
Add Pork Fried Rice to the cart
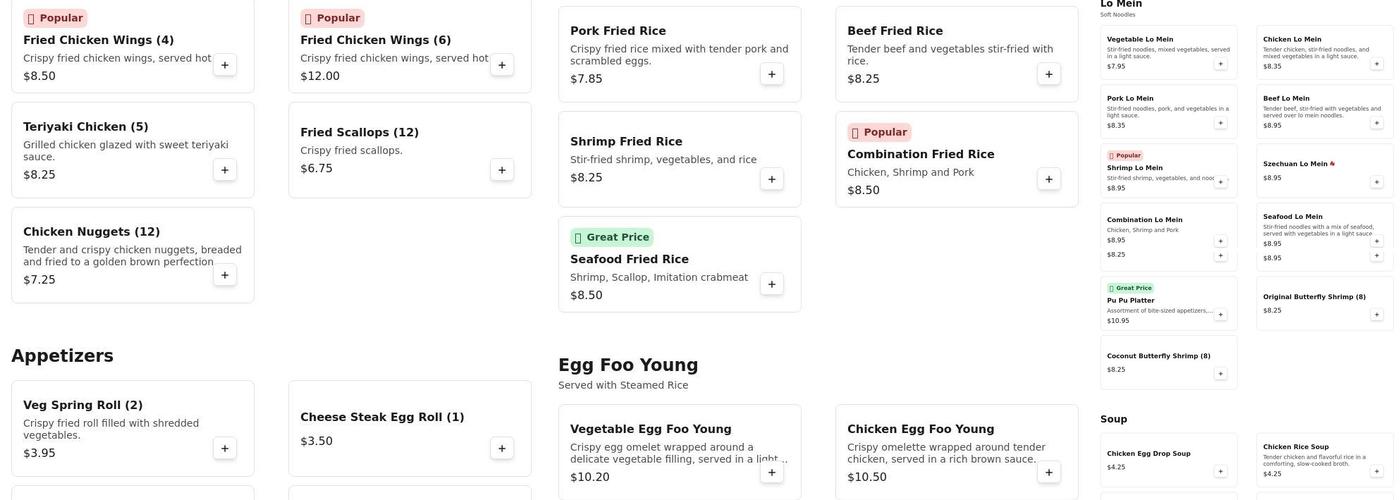pyautogui.click(x=772, y=74)
